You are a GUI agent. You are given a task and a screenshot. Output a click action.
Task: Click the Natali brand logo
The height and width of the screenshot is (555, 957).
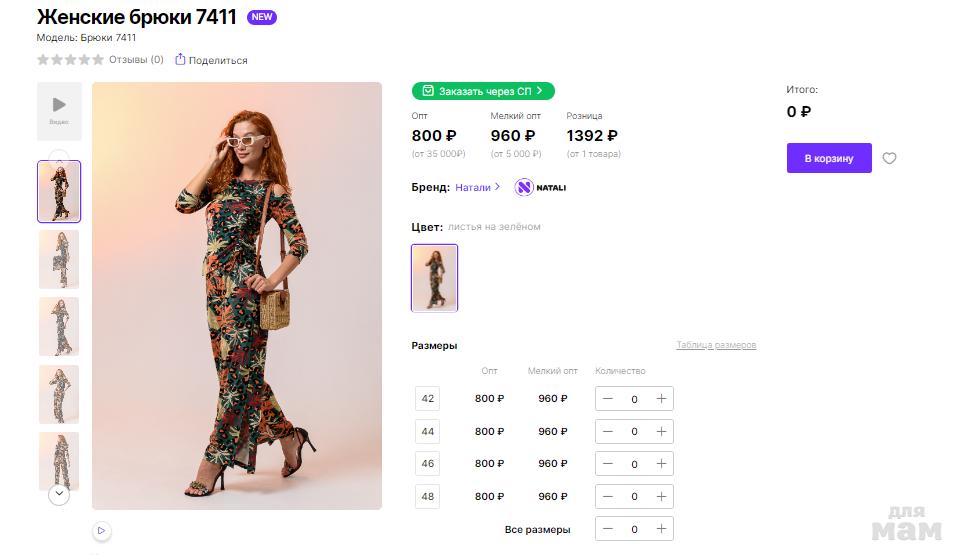pos(540,187)
